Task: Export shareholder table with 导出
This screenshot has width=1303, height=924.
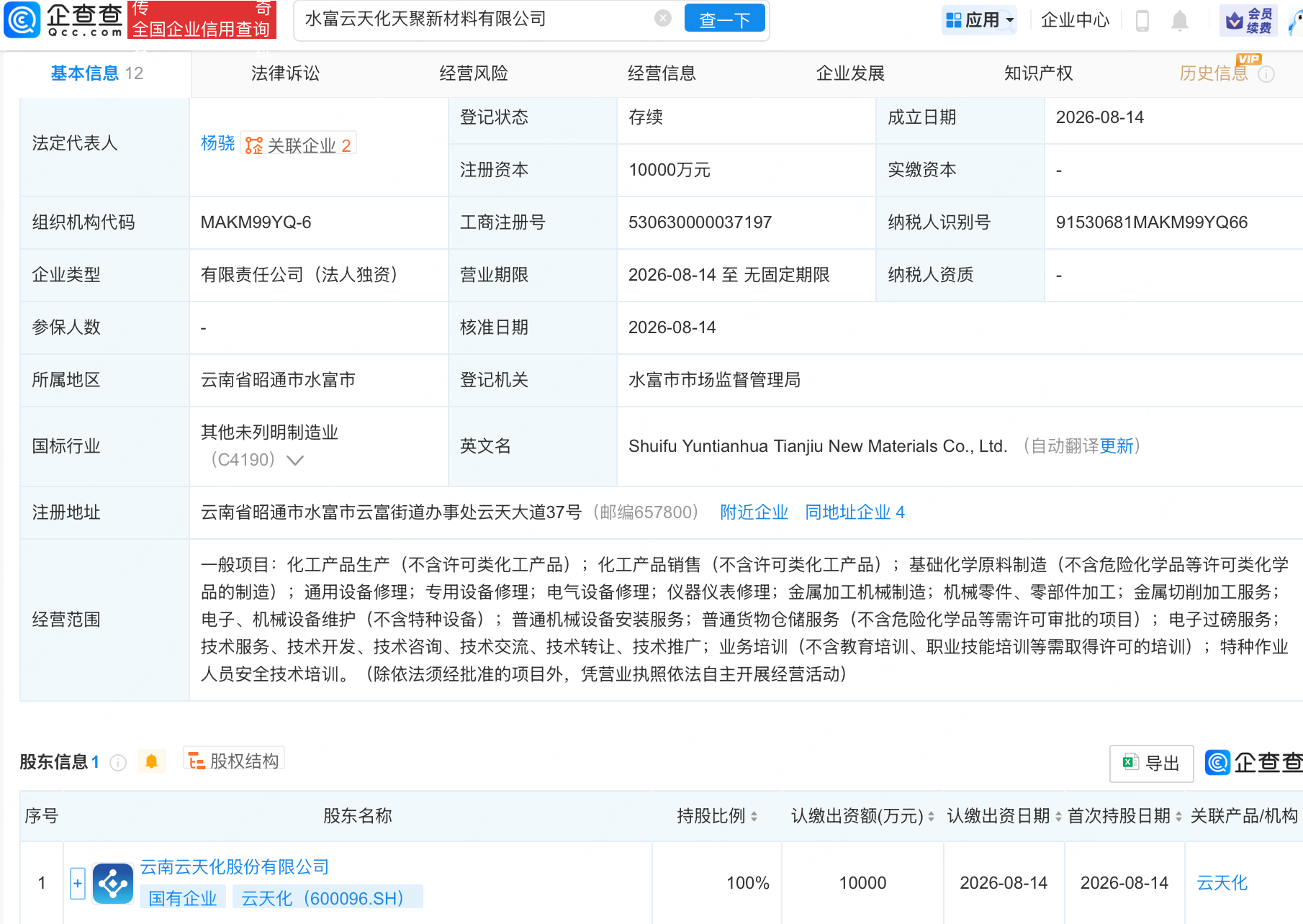Action: [1151, 764]
